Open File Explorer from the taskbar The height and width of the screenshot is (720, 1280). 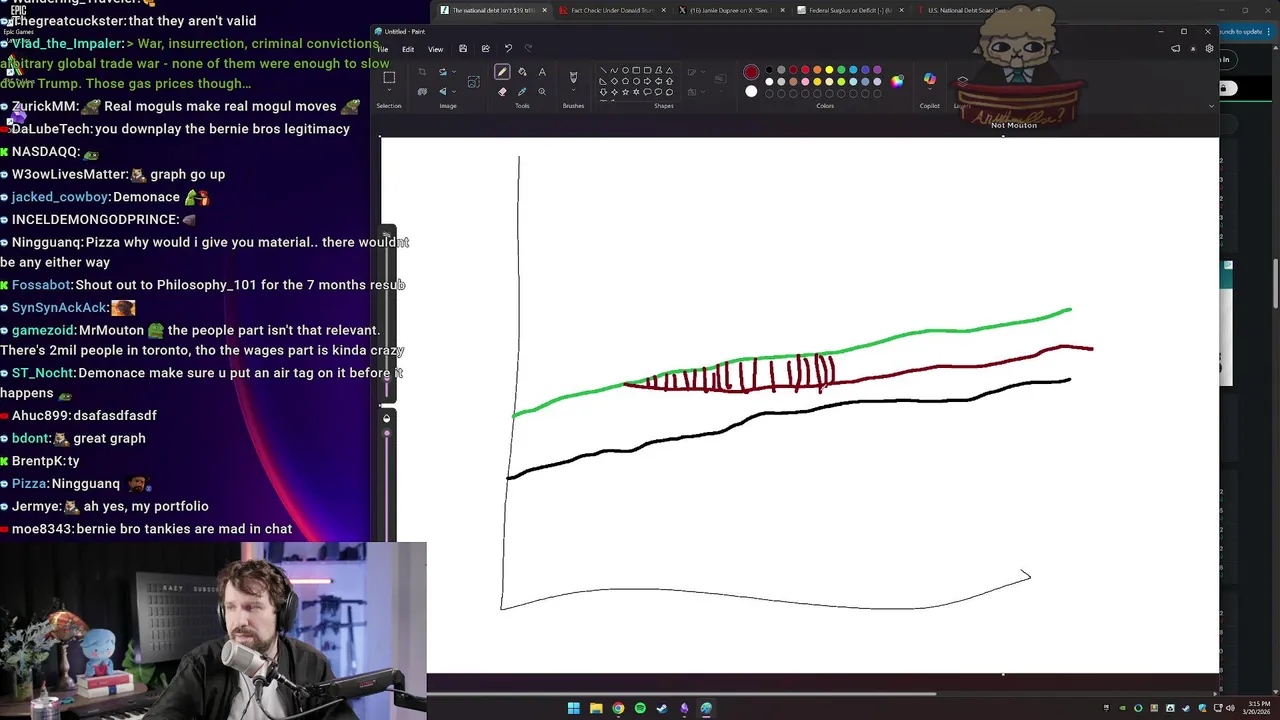coord(596,708)
